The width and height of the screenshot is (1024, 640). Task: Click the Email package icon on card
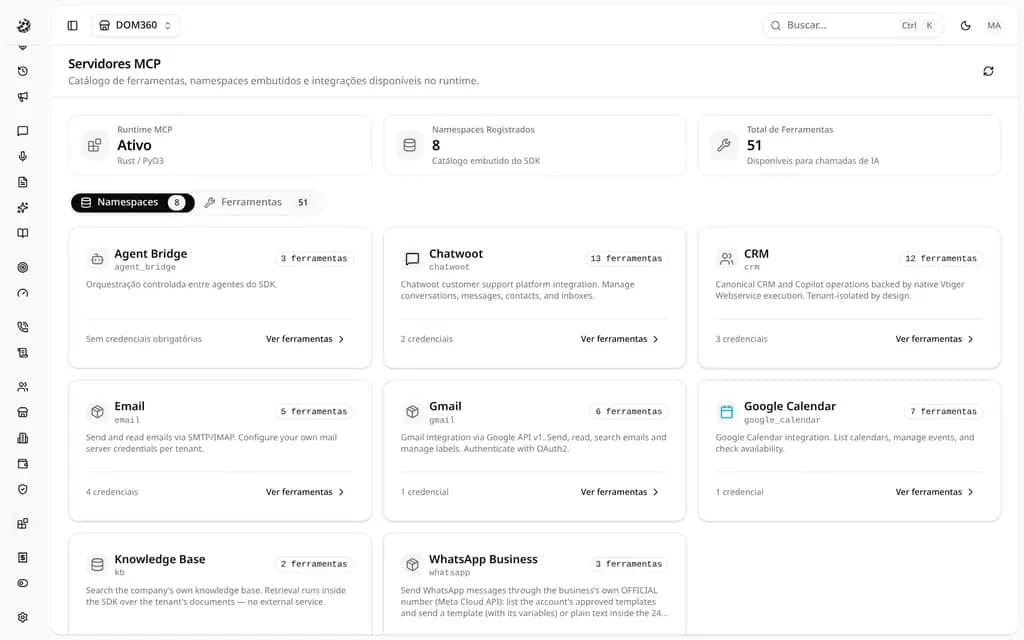pyautogui.click(x=97, y=412)
